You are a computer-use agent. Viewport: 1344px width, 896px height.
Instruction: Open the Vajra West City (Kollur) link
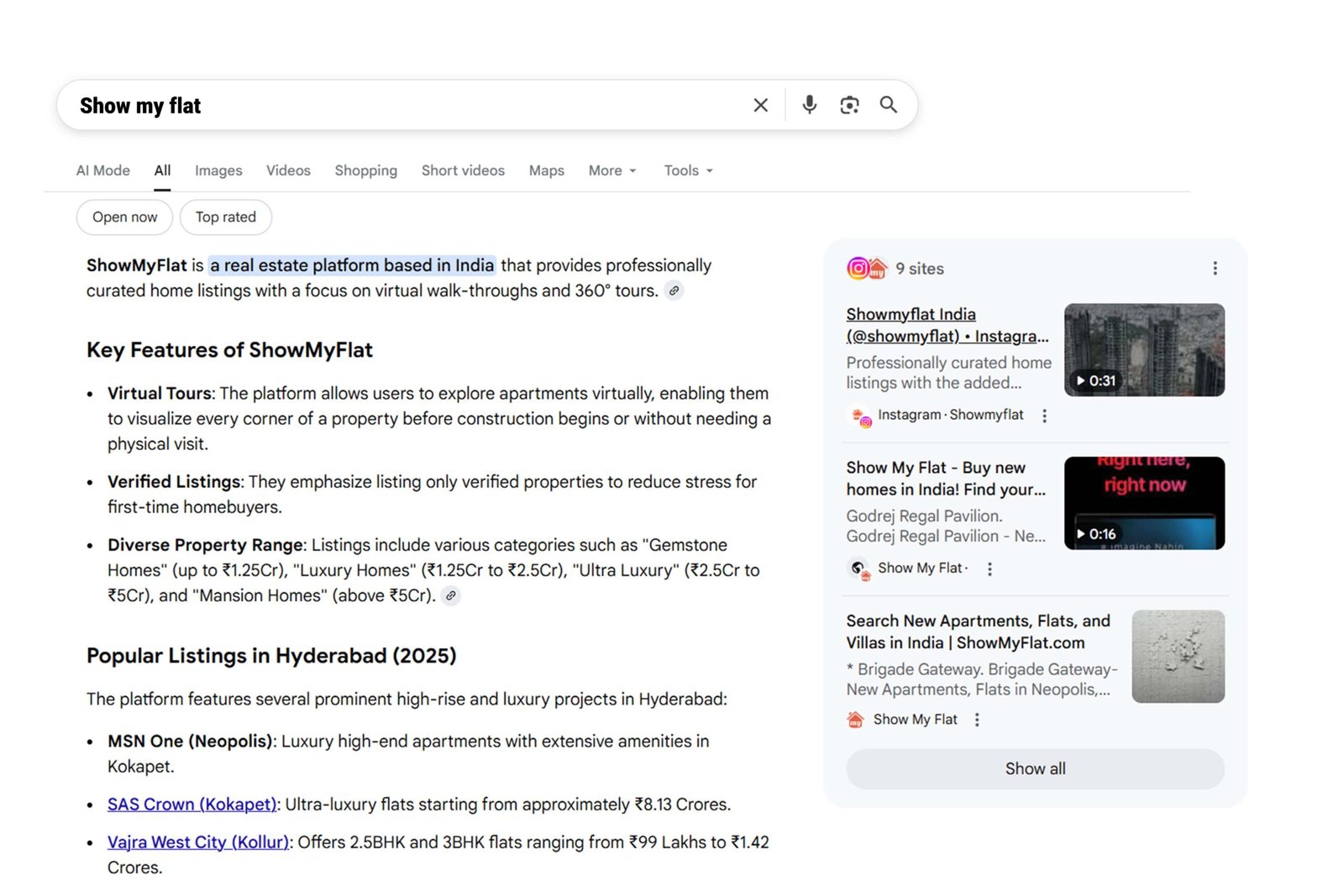coord(197,841)
